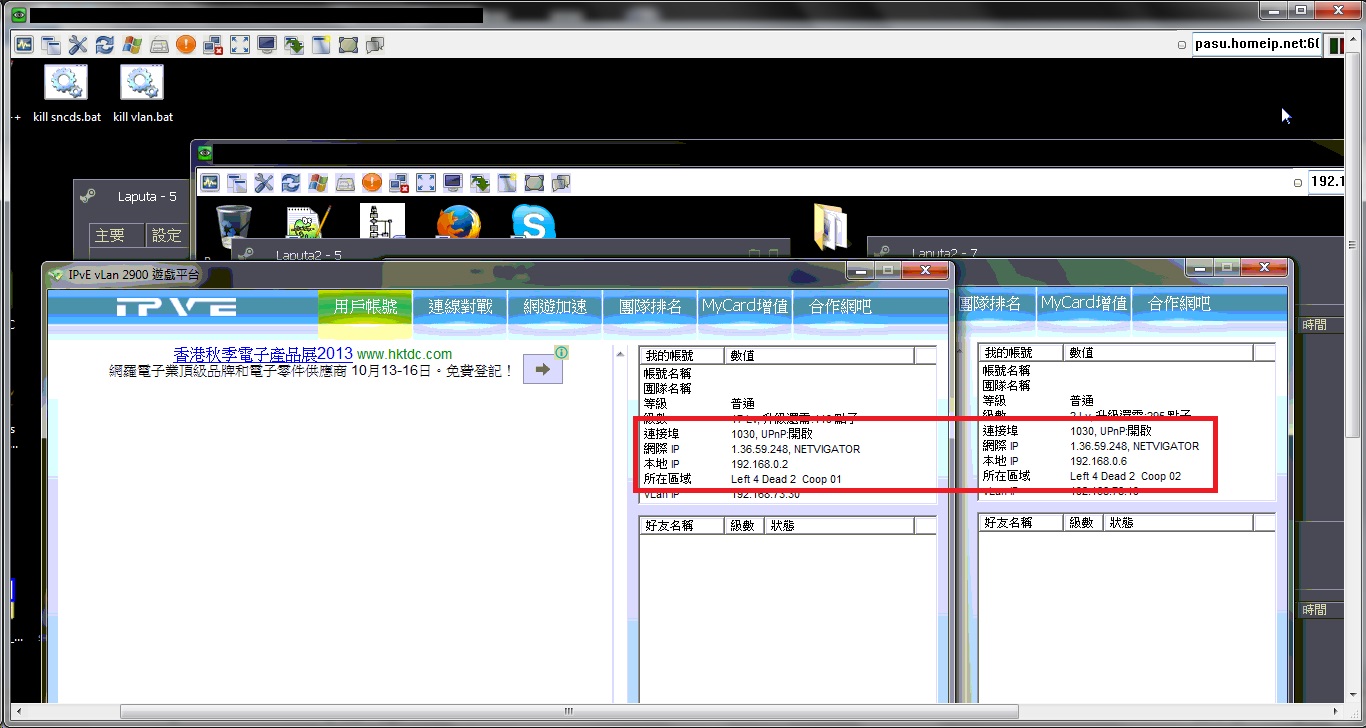The image size is (1366, 728).
Task: Click orange exclamation icon in outer VNC toolbar
Action: point(186,45)
